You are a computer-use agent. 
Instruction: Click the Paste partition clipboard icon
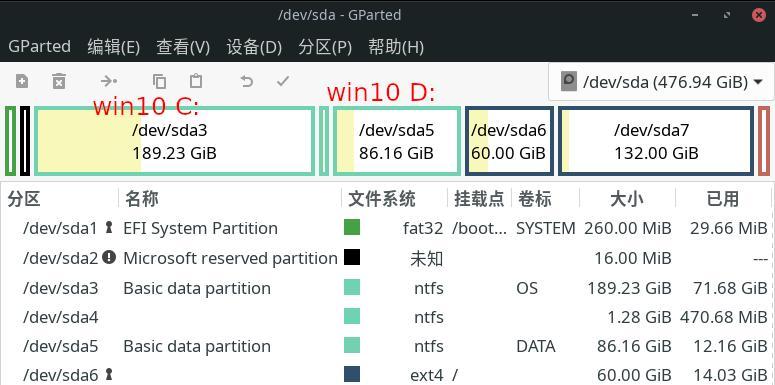196,81
